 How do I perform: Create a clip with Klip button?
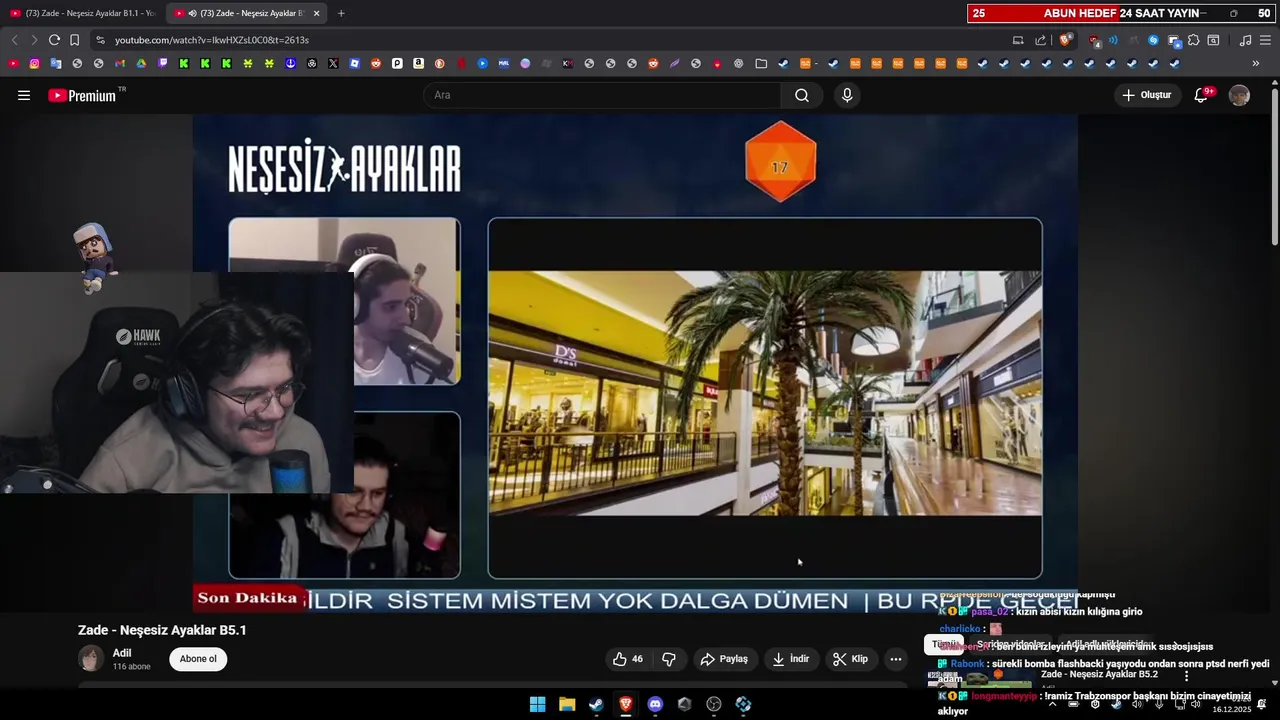(851, 659)
